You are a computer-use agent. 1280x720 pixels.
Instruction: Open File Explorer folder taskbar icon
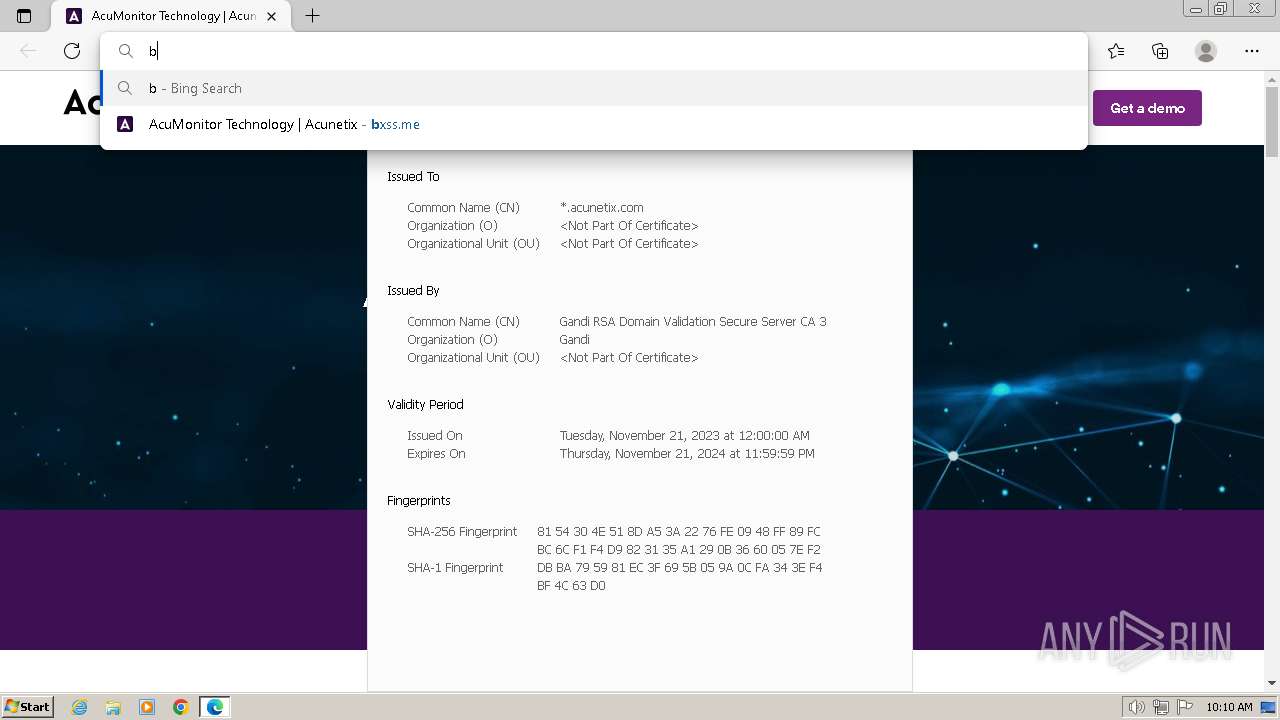(113, 707)
